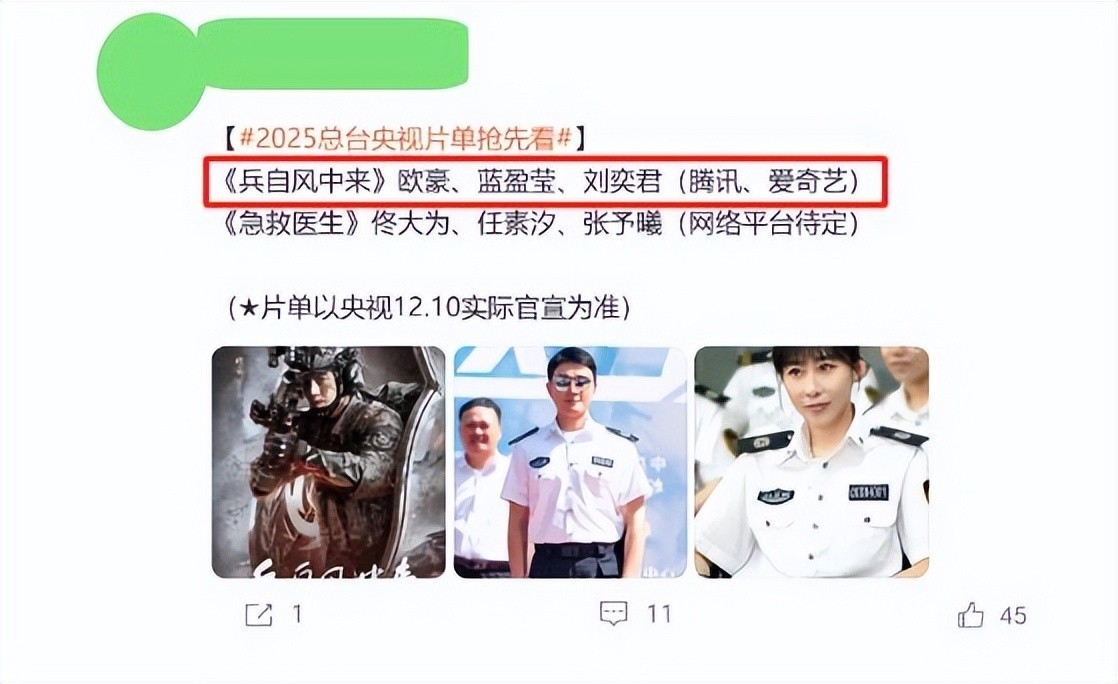View the woman in white uniform photo

tap(811, 461)
